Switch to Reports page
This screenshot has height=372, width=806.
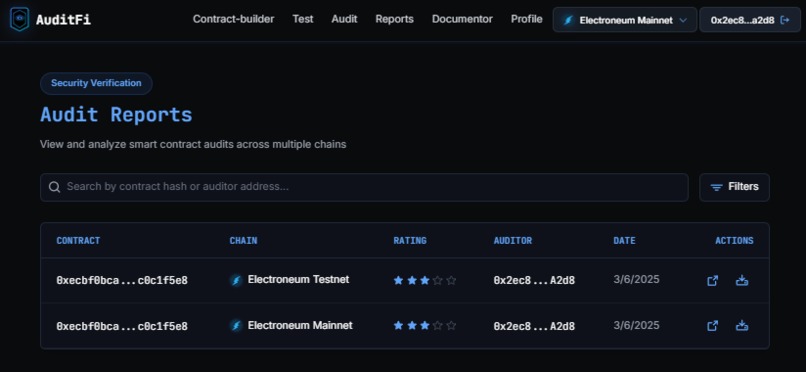[x=394, y=19]
